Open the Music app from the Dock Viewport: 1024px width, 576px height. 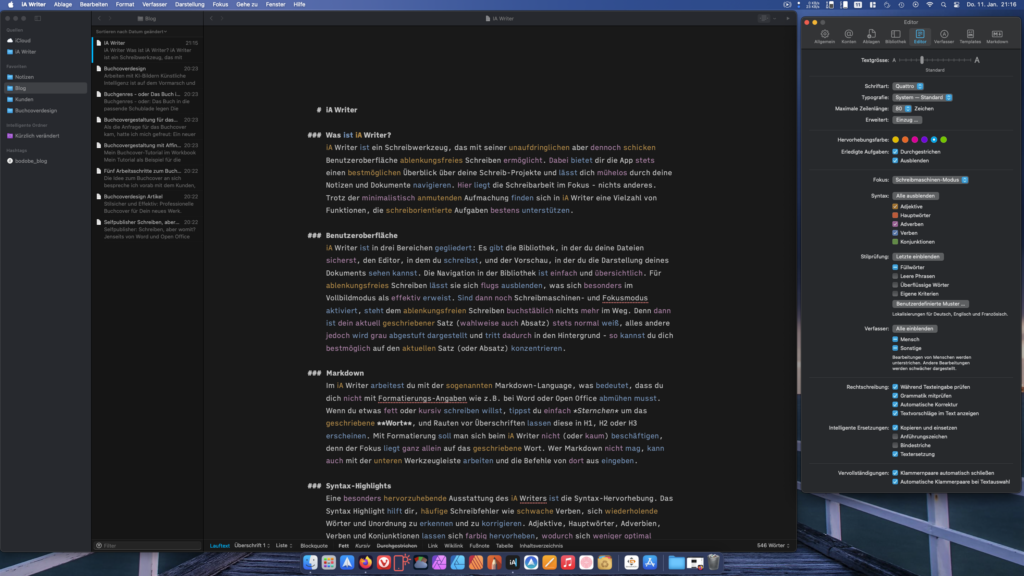pos(568,562)
